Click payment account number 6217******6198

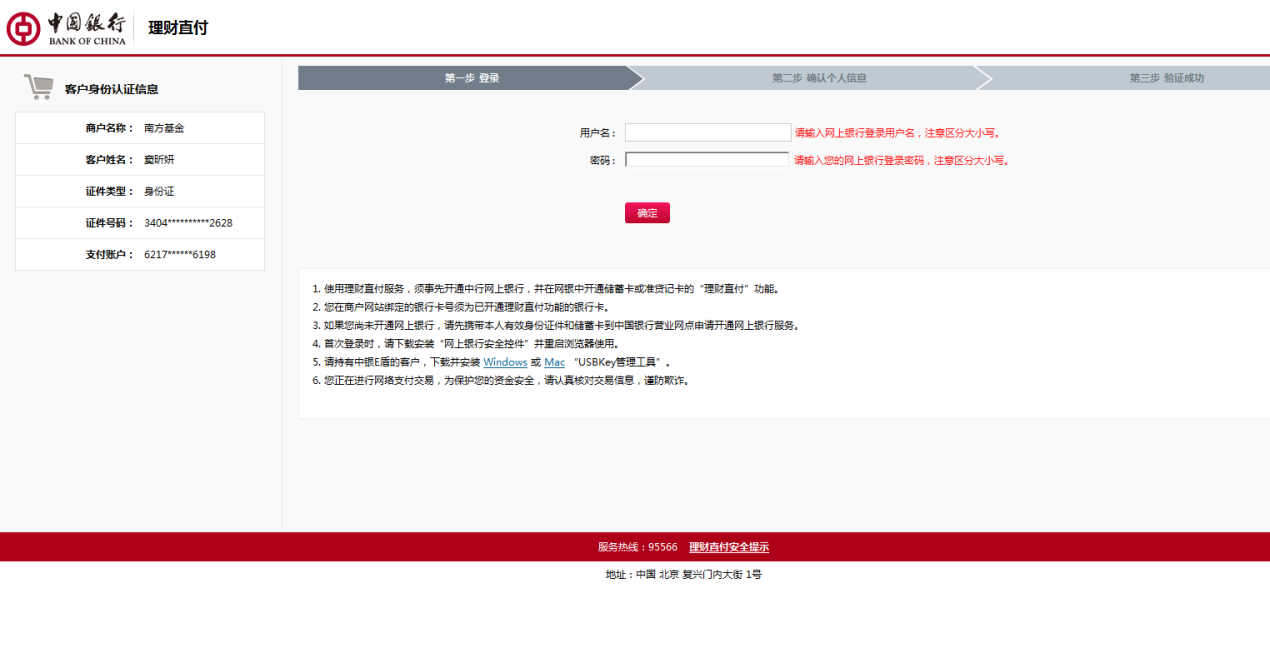click(180, 255)
